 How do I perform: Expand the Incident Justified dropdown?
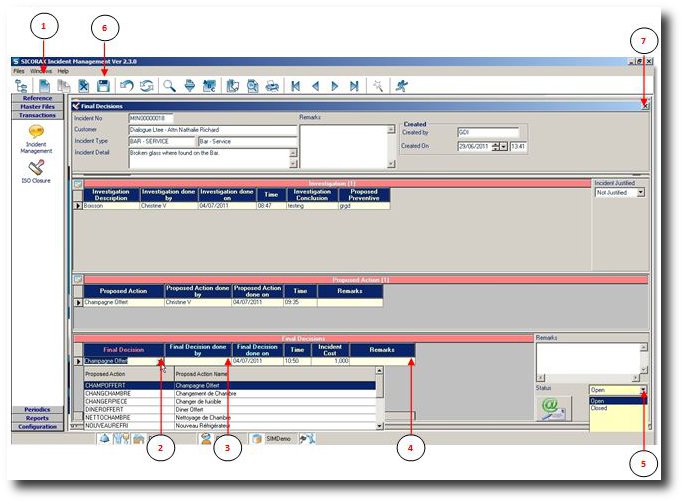tap(640, 192)
